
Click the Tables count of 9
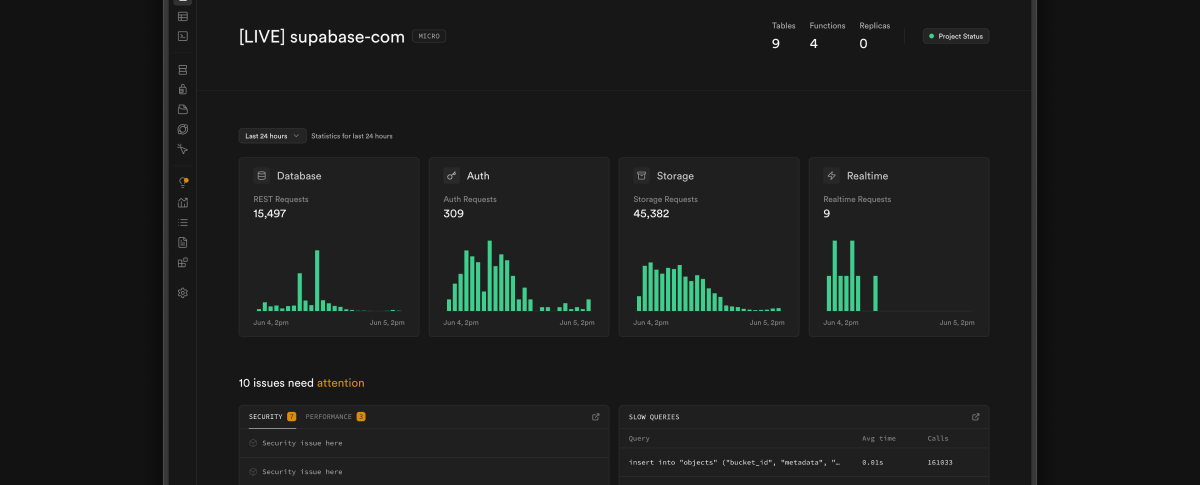tap(776, 43)
